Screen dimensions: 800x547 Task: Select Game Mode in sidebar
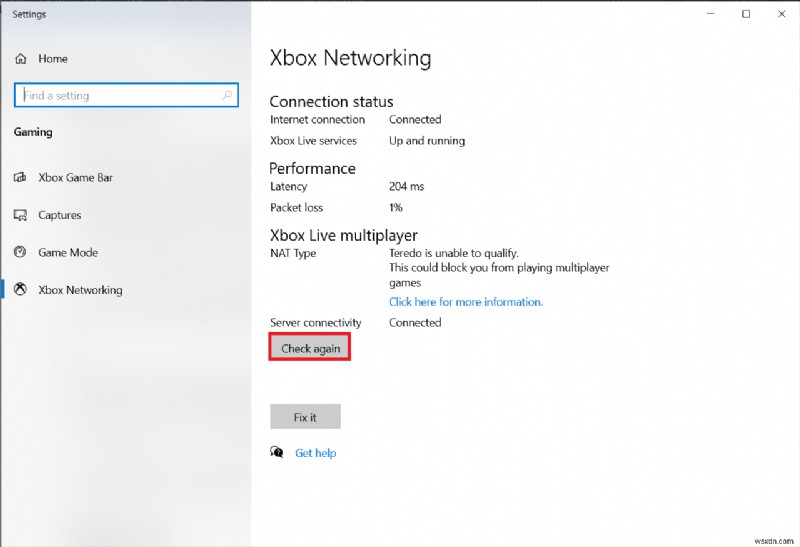[x=68, y=252]
